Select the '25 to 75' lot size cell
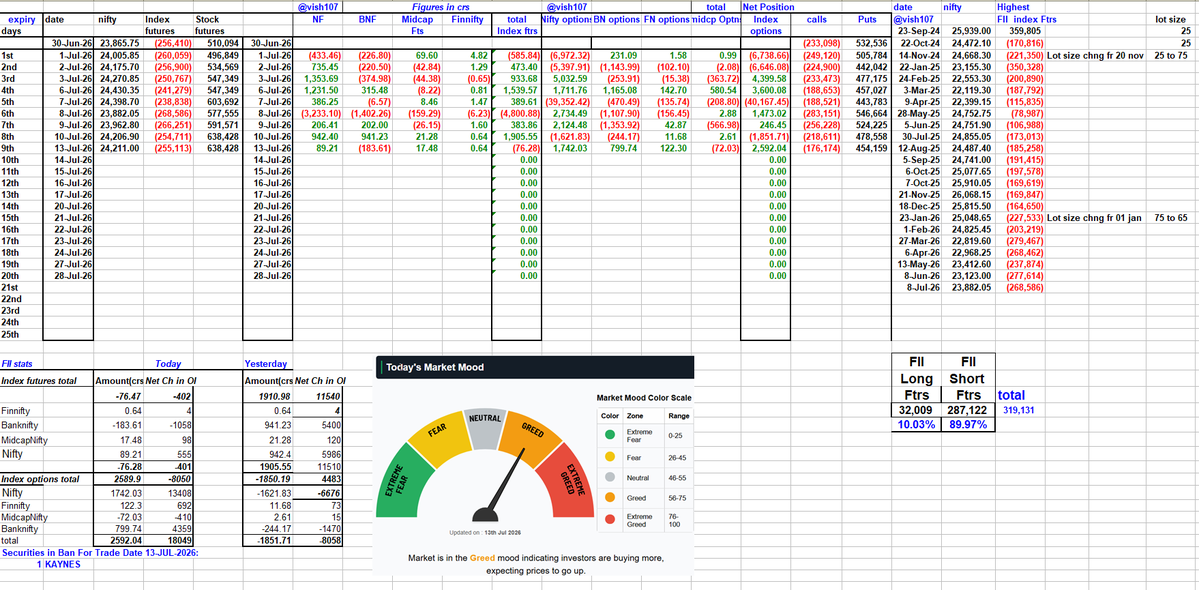This screenshot has height=590, width=1199. [1173, 56]
